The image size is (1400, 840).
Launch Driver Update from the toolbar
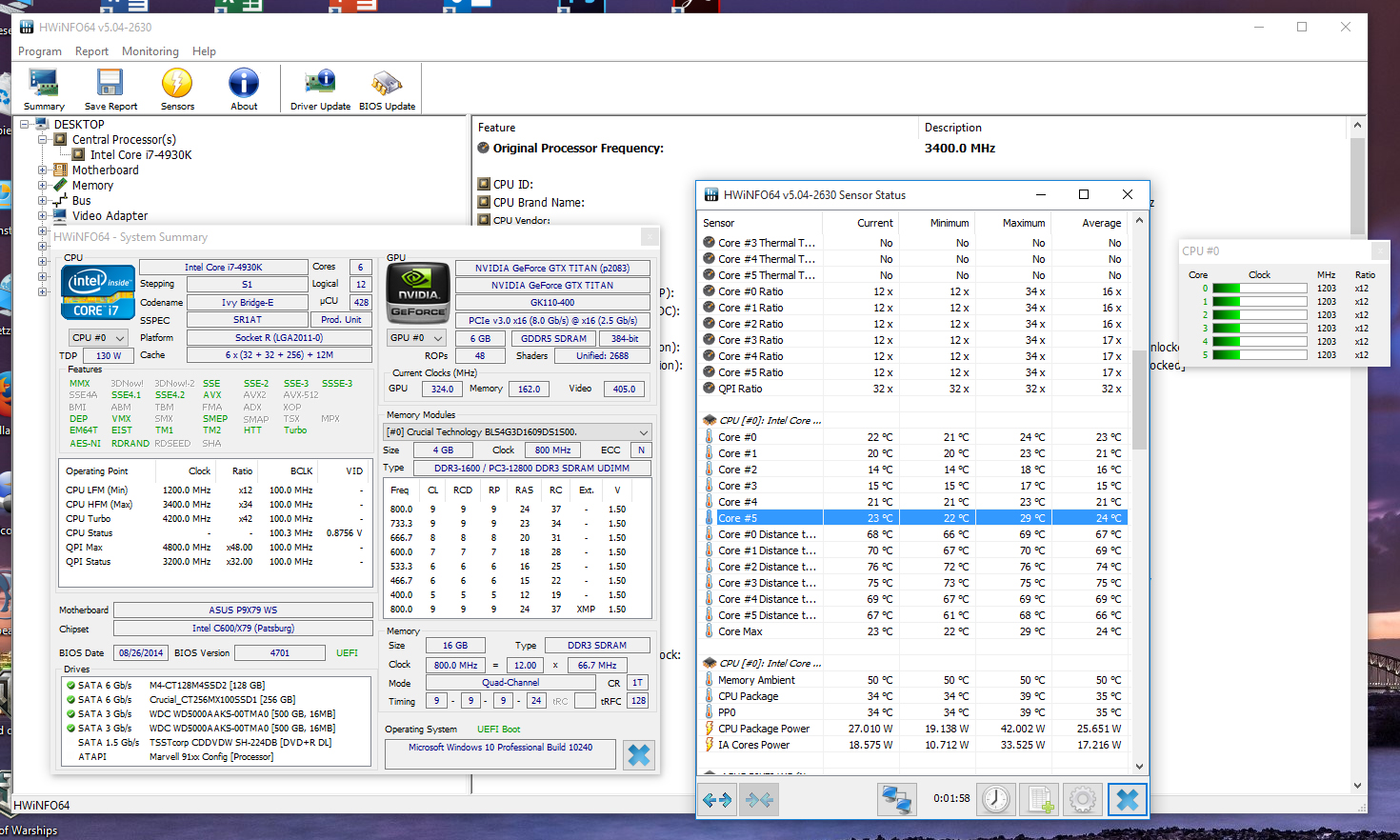320,90
